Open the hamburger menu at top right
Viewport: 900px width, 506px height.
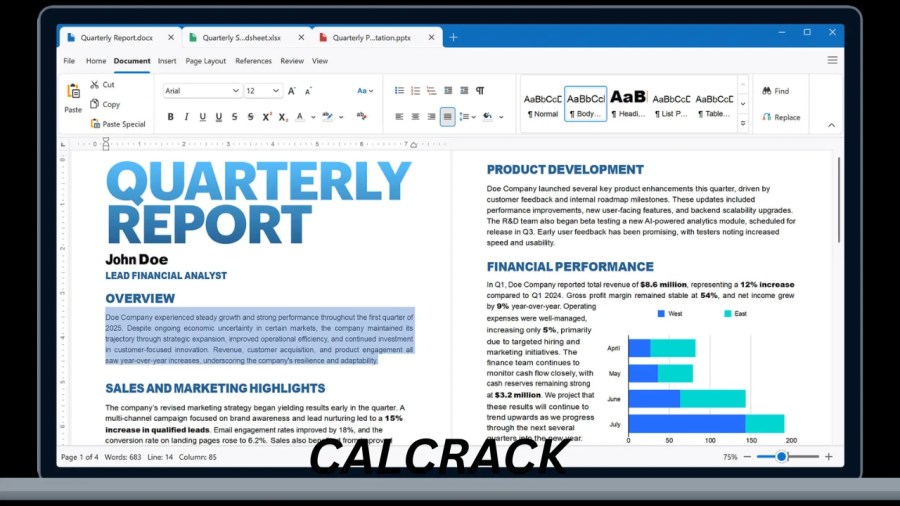point(832,60)
